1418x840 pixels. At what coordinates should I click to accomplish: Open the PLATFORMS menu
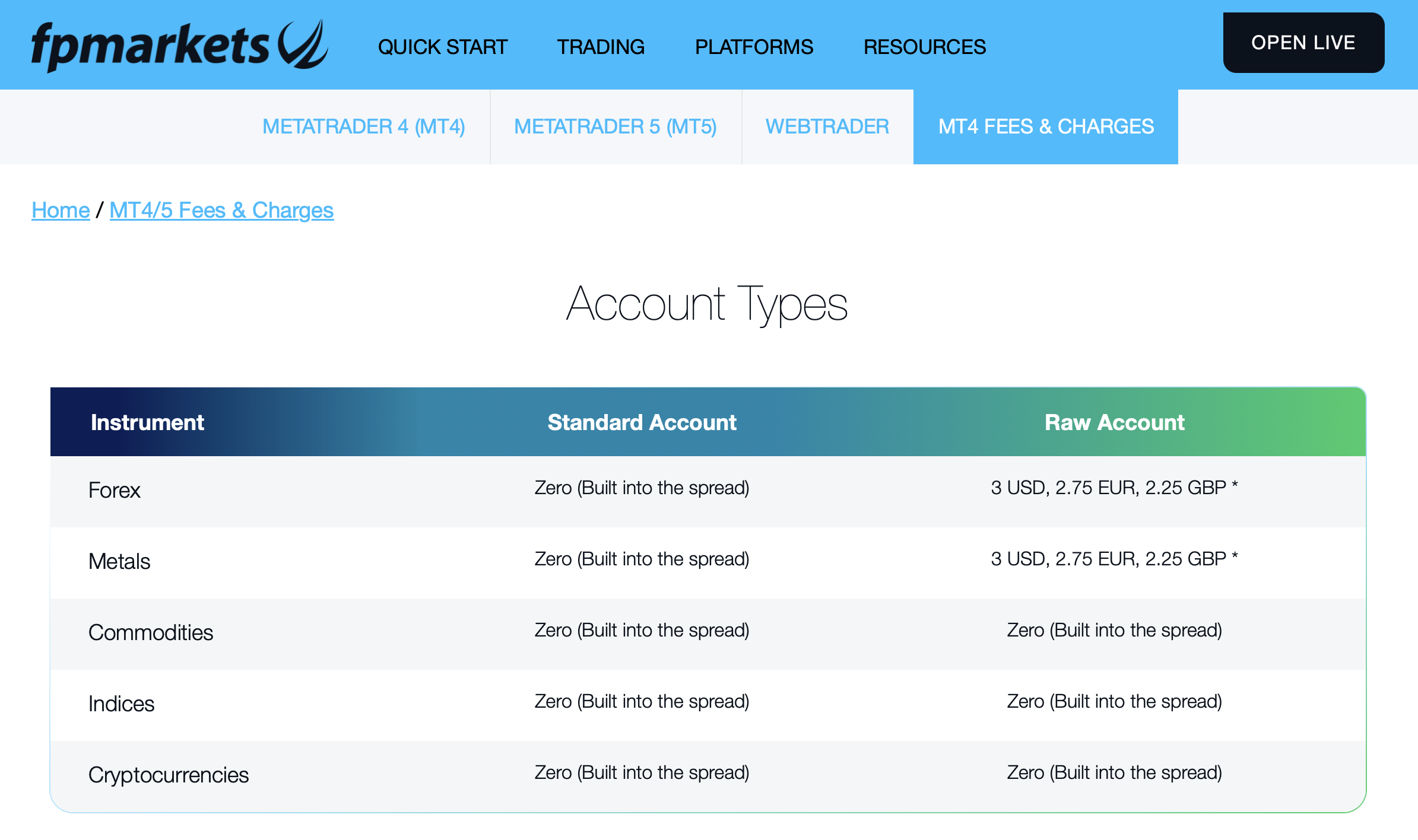tap(754, 46)
